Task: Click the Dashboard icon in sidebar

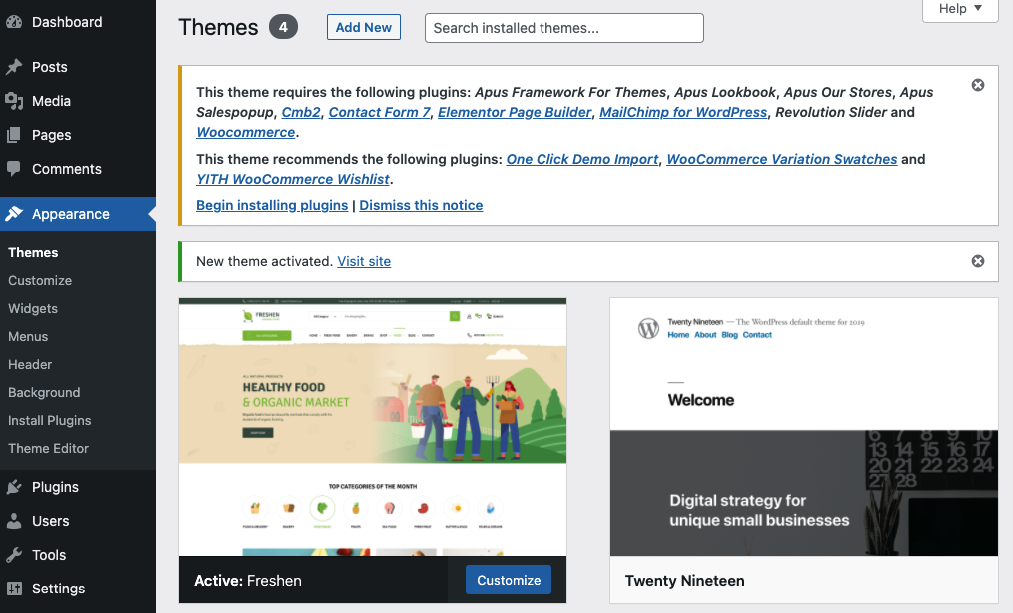Action: 14,22
